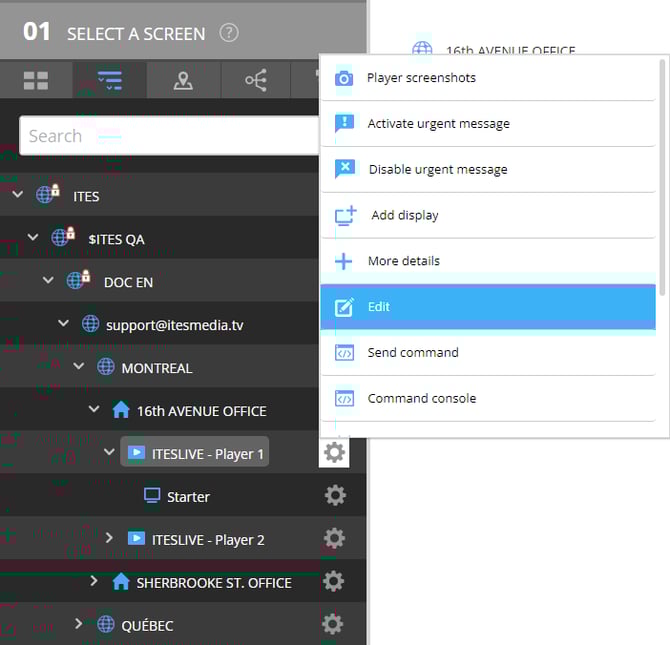Open the hierarchy branch view tab
This screenshot has width=670, height=645.
tap(256, 81)
